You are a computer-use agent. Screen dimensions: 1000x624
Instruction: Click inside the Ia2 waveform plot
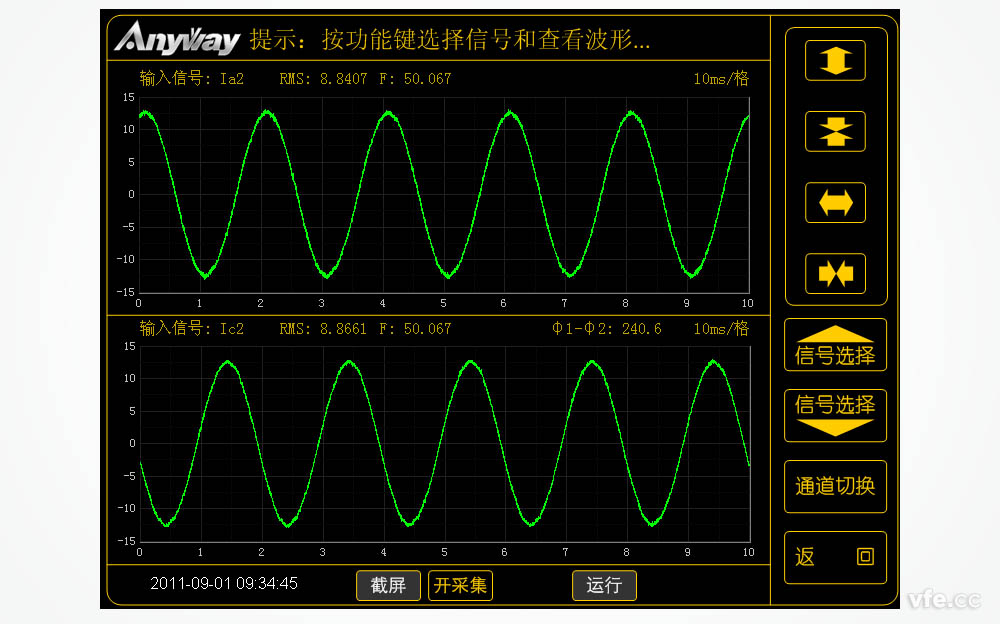point(443,194)
